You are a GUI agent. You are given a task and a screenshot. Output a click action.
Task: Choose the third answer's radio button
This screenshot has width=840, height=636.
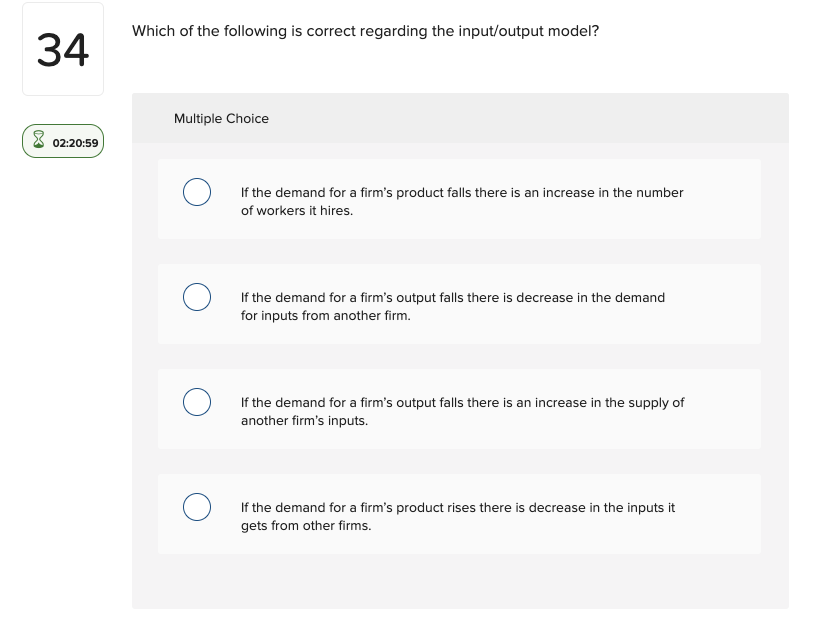197,401
